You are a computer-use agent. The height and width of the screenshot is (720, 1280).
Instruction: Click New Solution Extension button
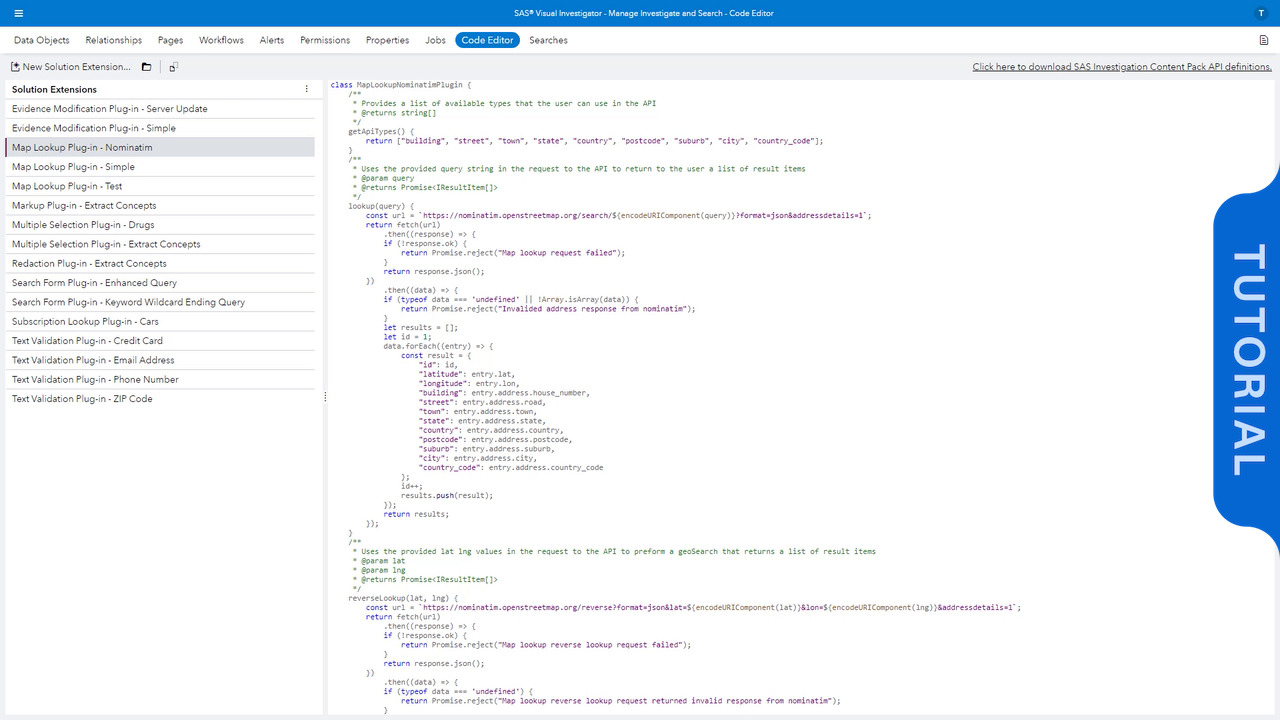tap(71, 67)
